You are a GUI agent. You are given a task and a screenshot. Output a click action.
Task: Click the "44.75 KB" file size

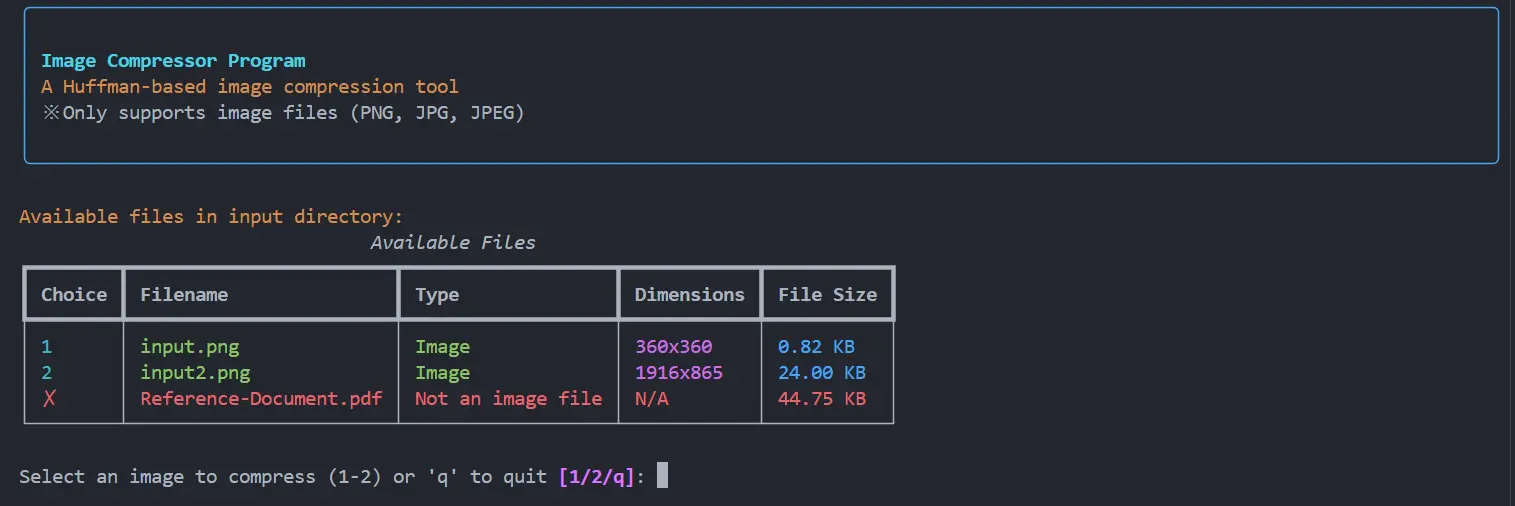click(822, 399)
